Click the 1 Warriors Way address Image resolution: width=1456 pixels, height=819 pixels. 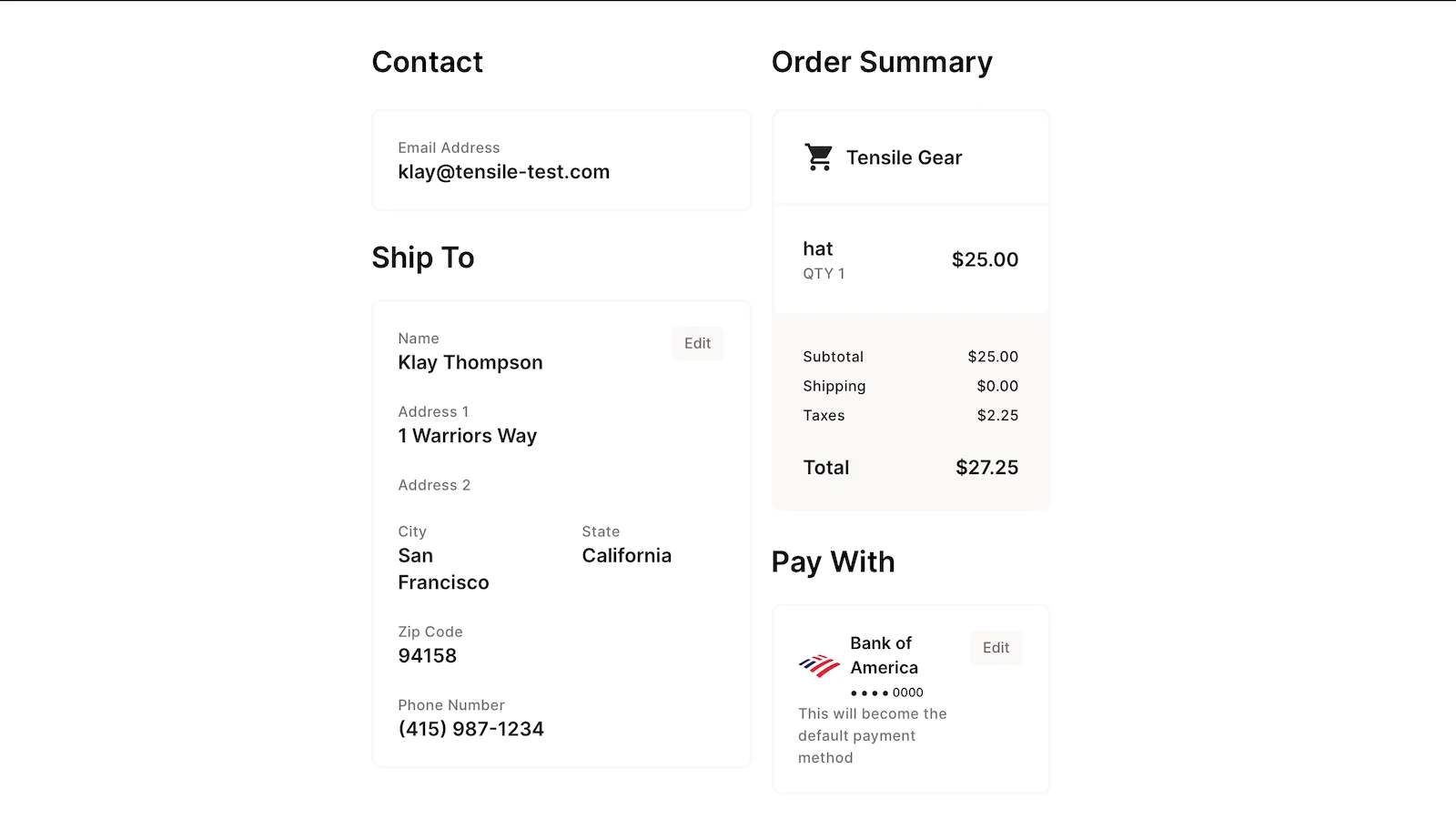point(468,436)
